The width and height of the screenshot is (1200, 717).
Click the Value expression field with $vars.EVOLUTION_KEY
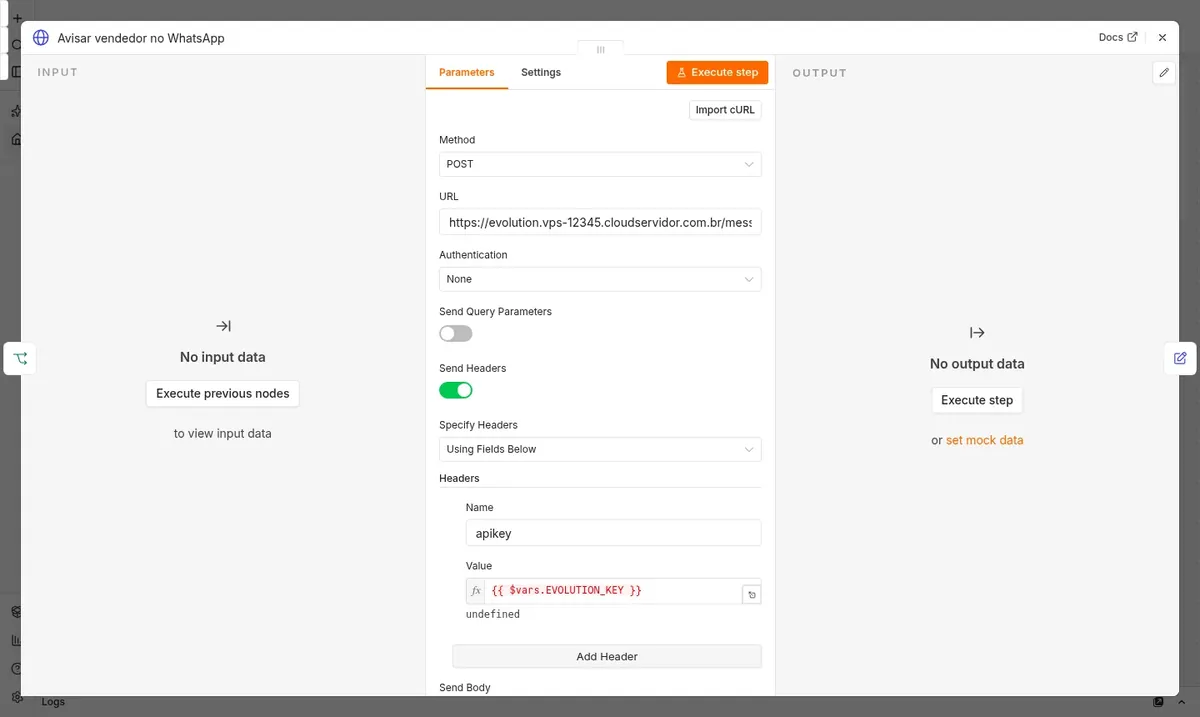[612, 591]
